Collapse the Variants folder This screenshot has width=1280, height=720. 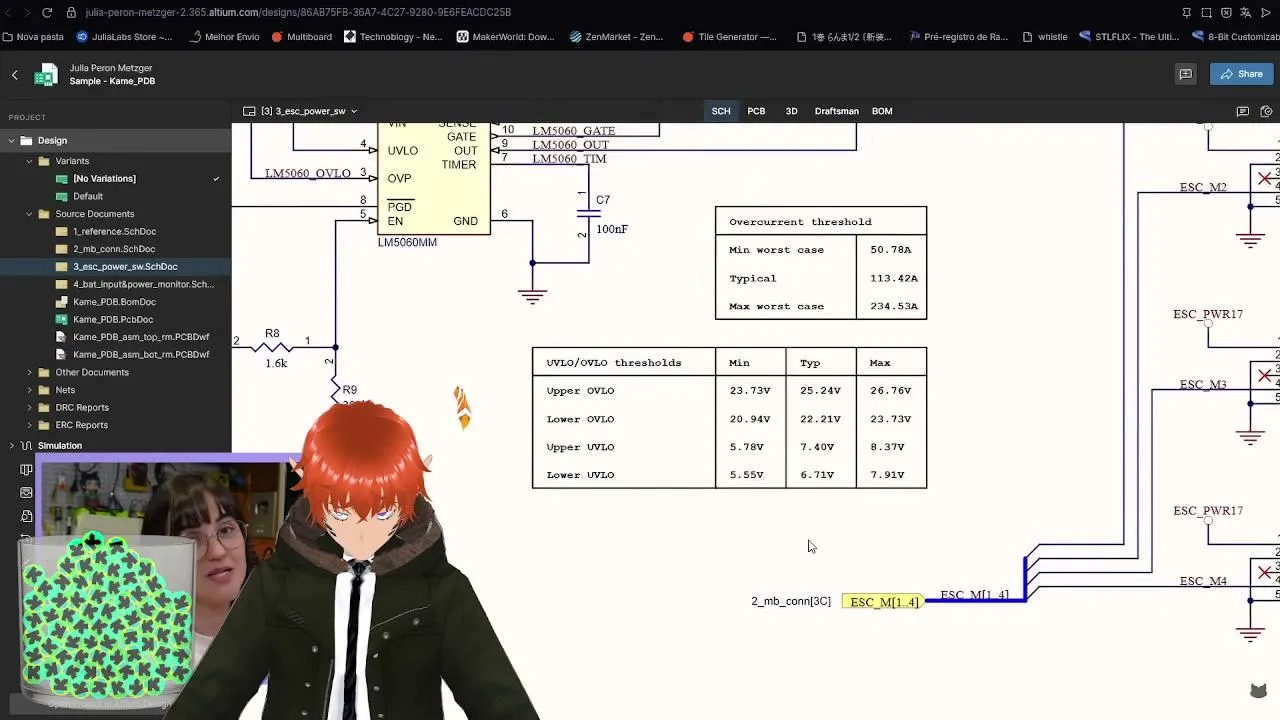[x=30, y=161]
